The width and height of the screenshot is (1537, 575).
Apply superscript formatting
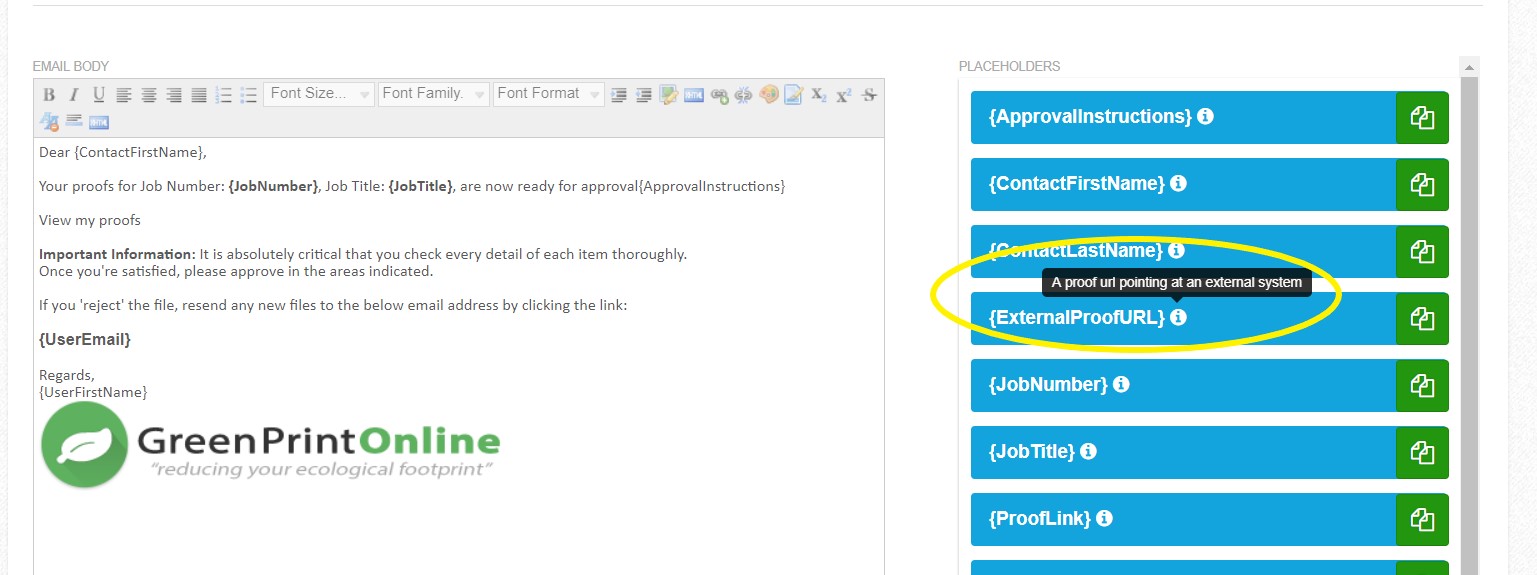click(x=844, y=95)
